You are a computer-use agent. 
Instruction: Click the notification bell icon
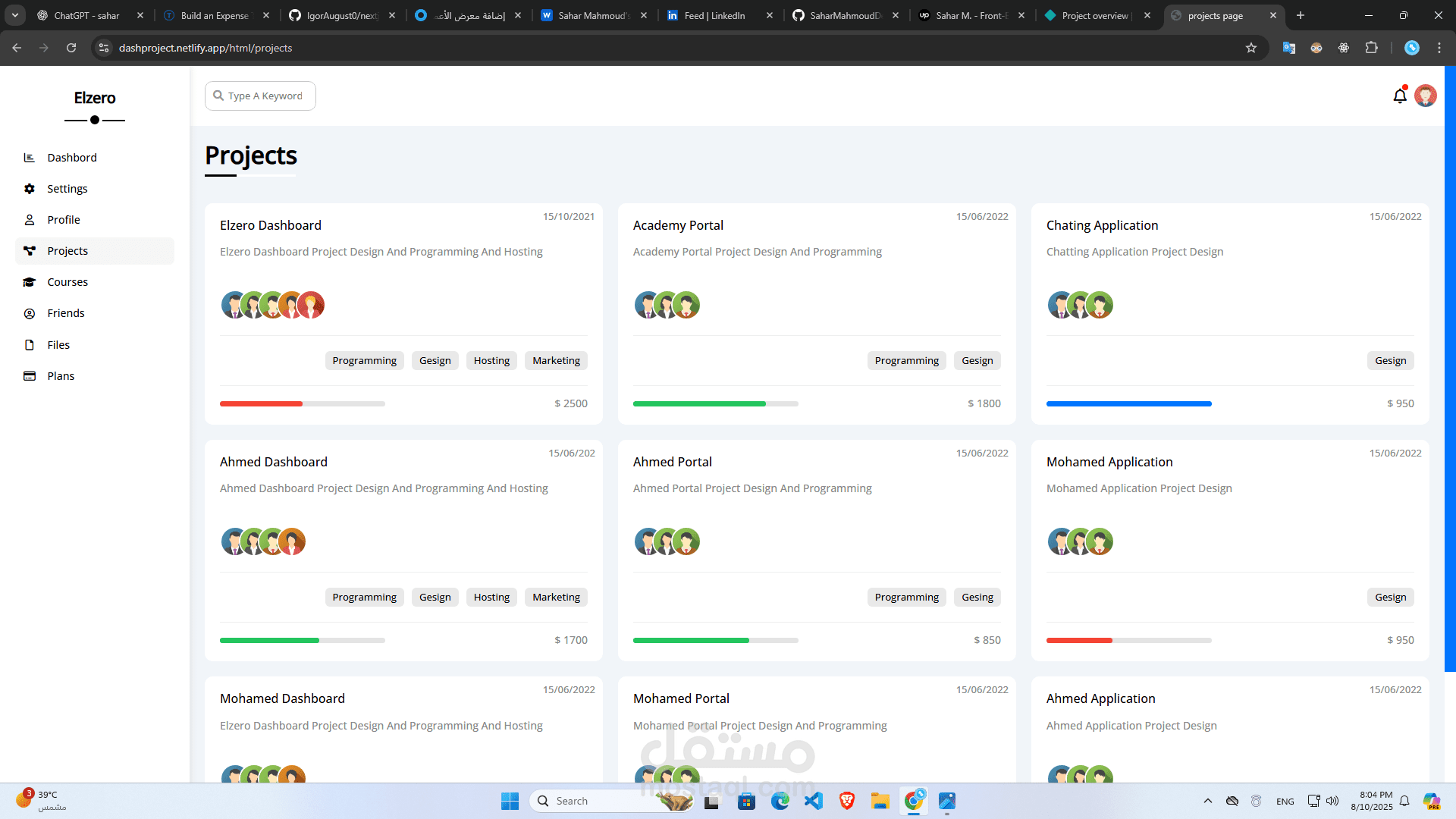click(x=1400, y=96)
